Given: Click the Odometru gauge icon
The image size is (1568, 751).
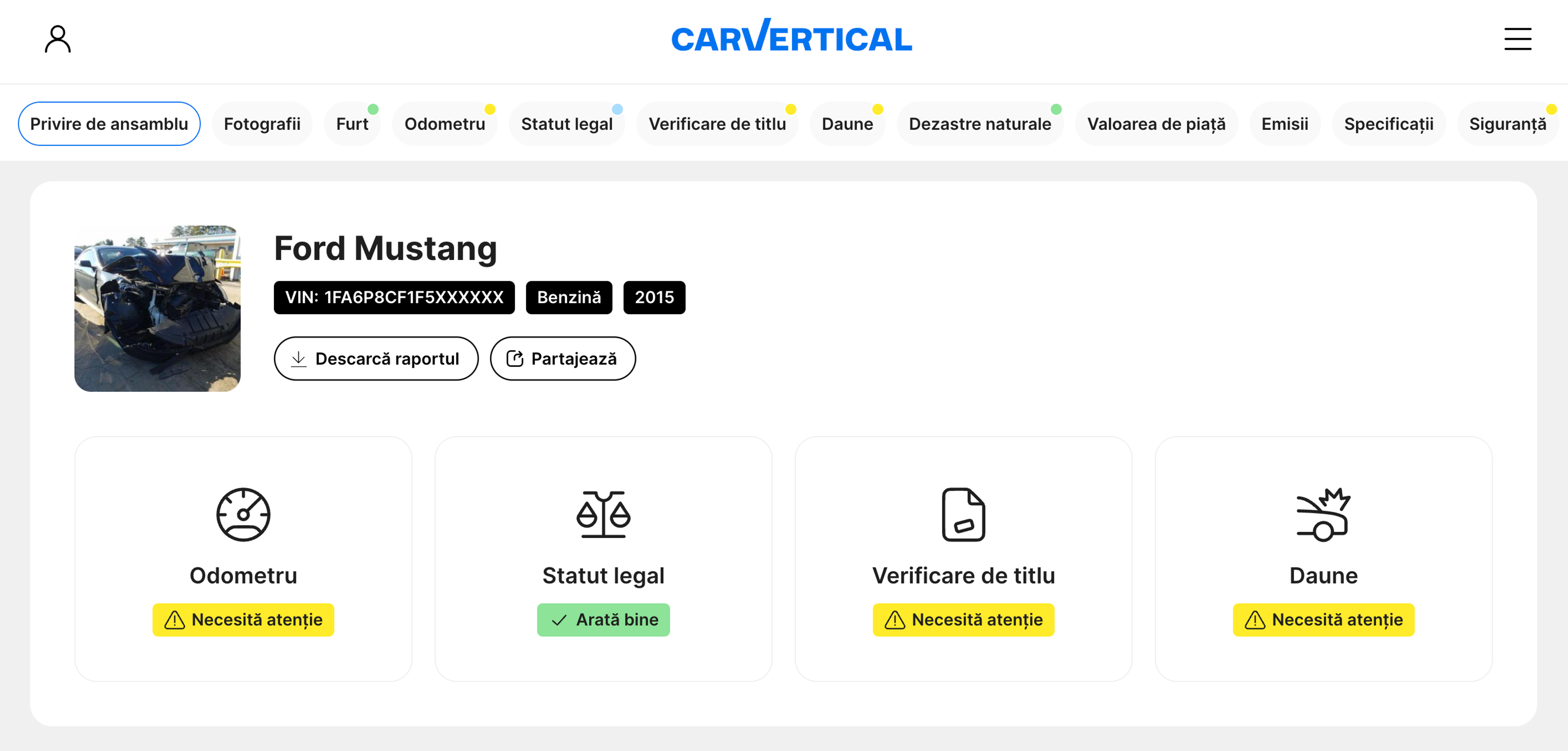Looking at the screenshot, I should pyautogui.click(x=243, y=514).
